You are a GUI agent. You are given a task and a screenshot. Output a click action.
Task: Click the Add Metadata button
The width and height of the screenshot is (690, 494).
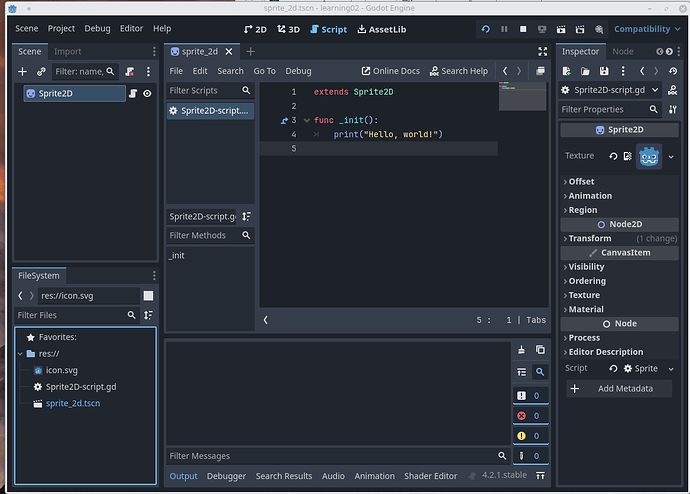[x=619, y=388]
